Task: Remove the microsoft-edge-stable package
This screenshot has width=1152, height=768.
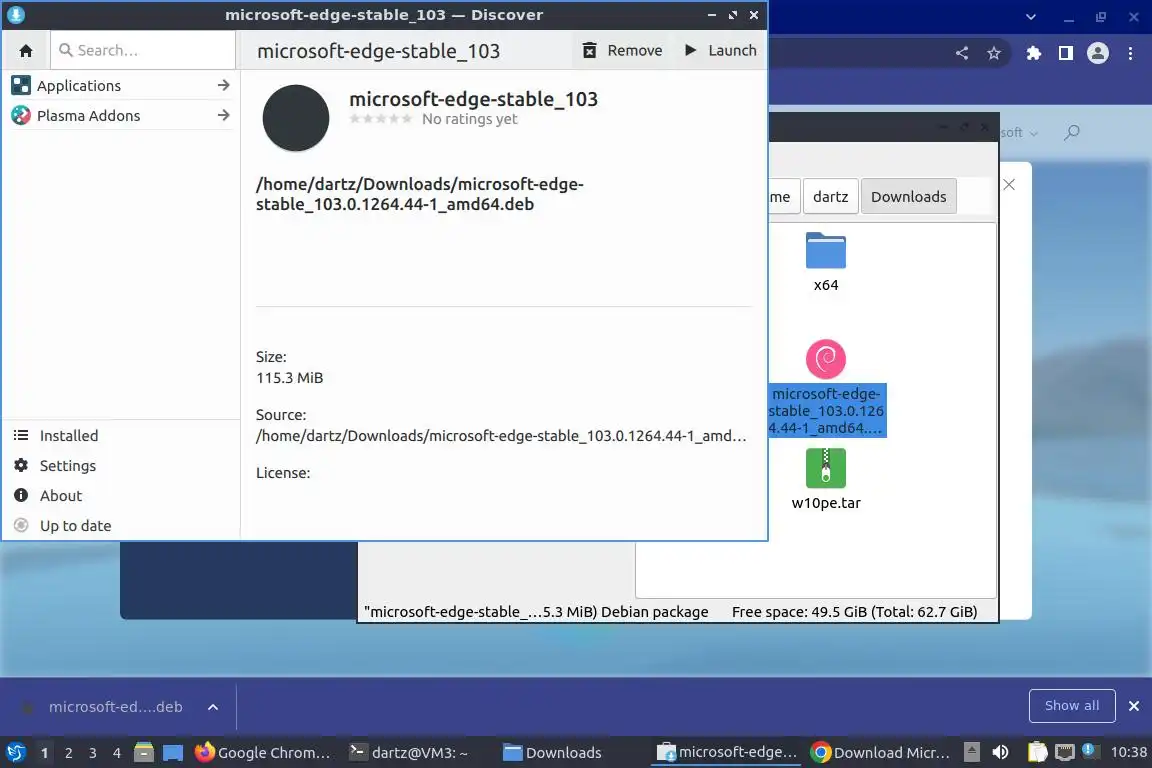Action: (x=622, y=50)
